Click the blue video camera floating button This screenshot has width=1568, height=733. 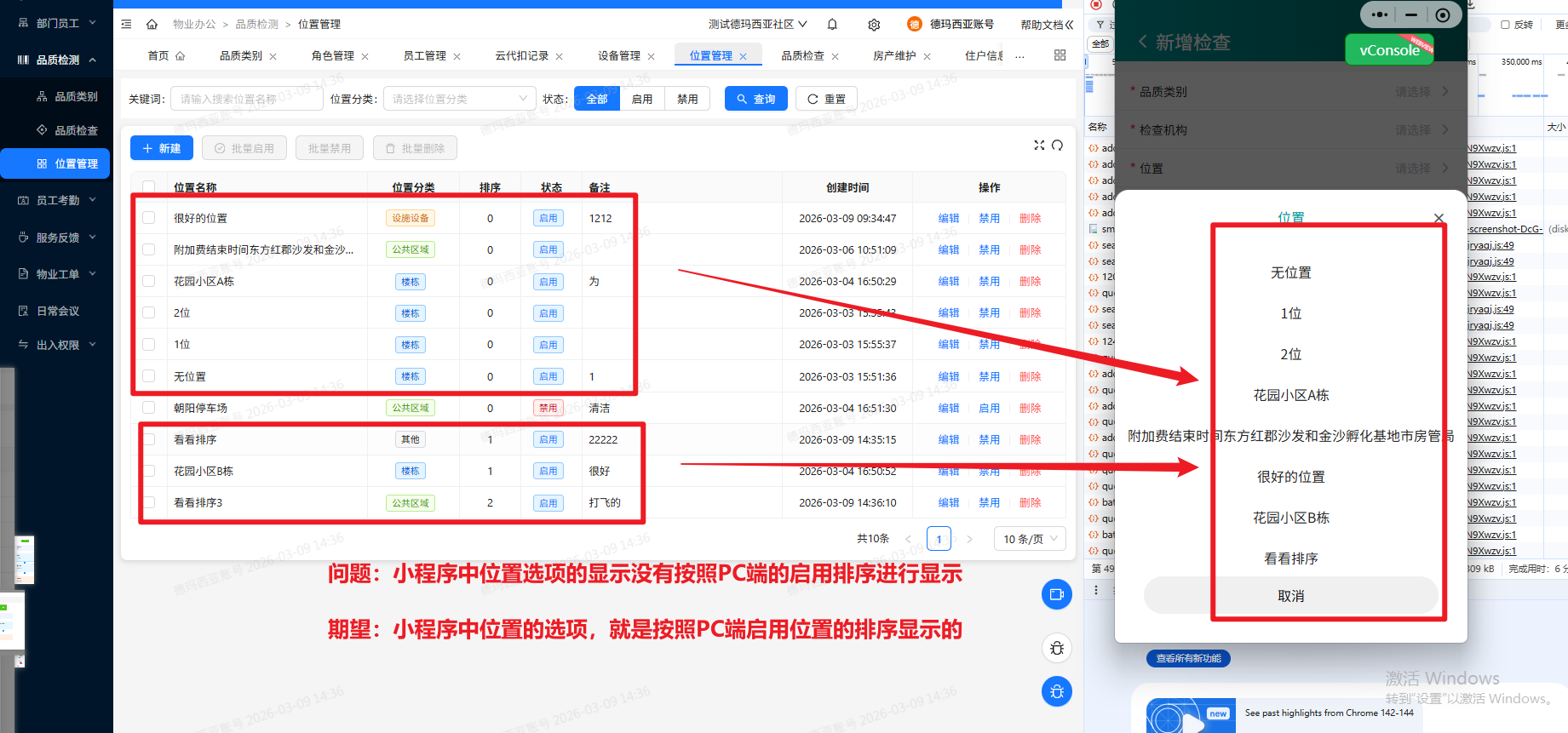pyautogui.click(x=1056, y=594)
